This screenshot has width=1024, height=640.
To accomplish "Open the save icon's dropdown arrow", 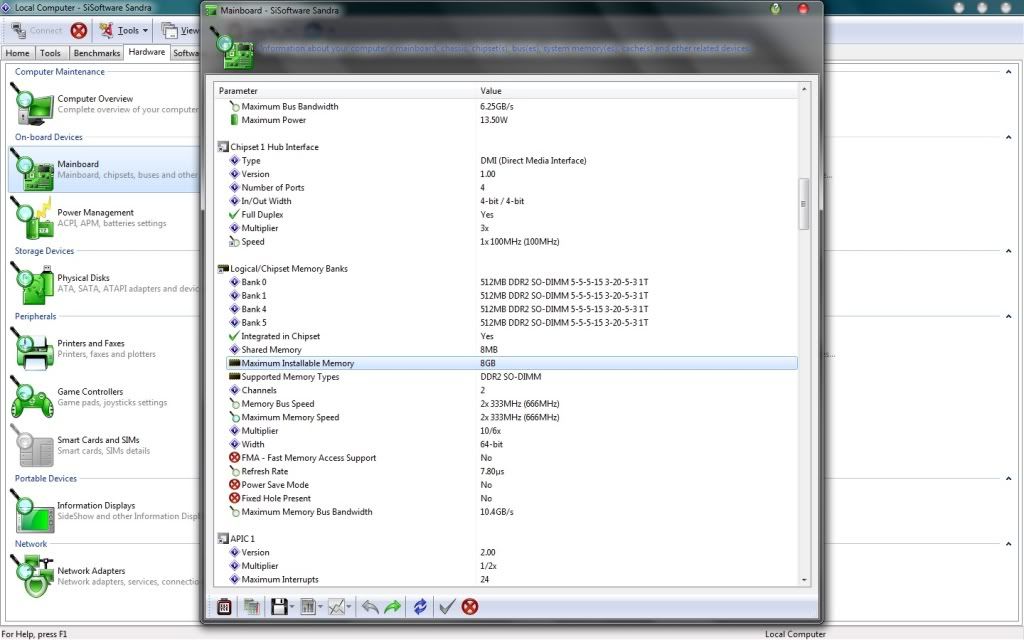I will click(x=291, y=607).
